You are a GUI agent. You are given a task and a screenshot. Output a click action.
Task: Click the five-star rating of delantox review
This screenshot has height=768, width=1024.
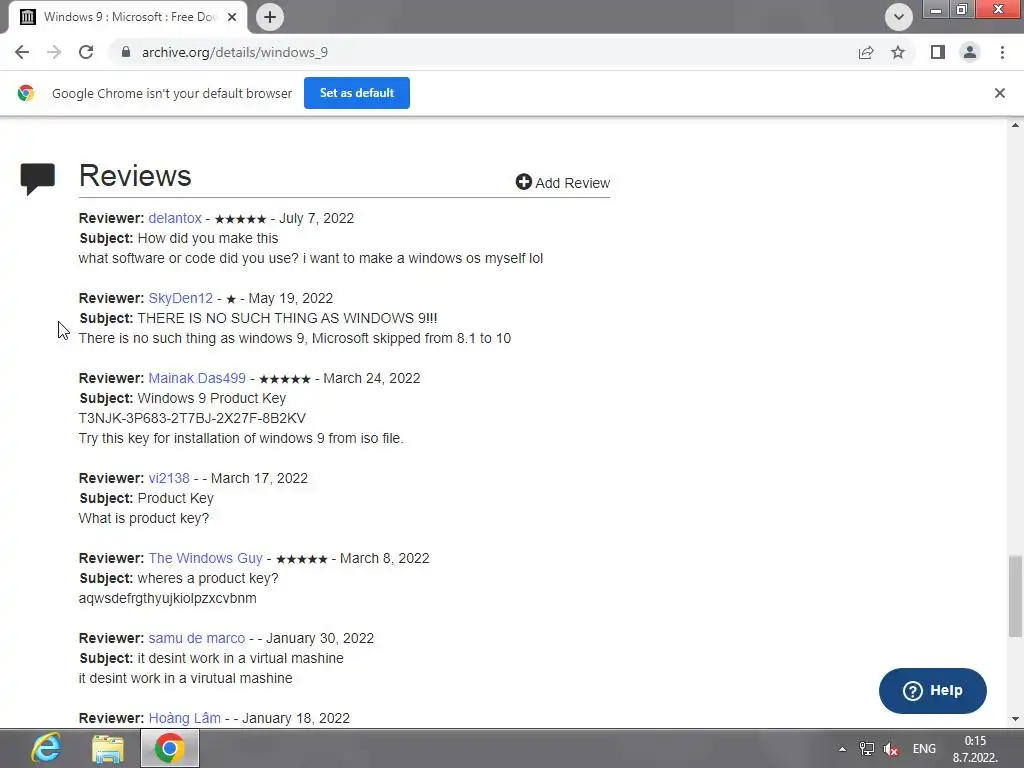pyautogui.click(x=240, y=219)
